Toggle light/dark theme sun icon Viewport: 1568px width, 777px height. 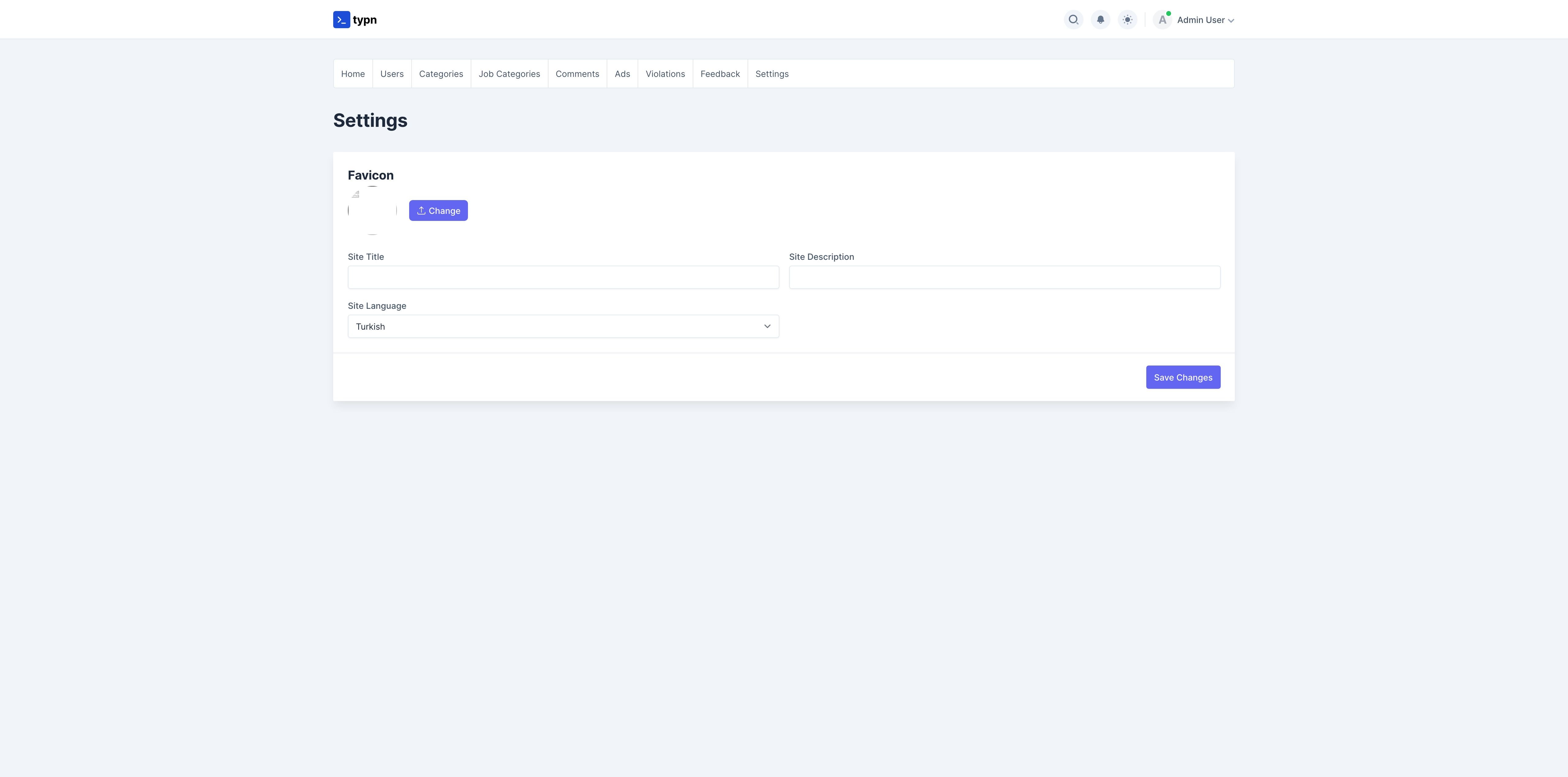(1127, 20)
